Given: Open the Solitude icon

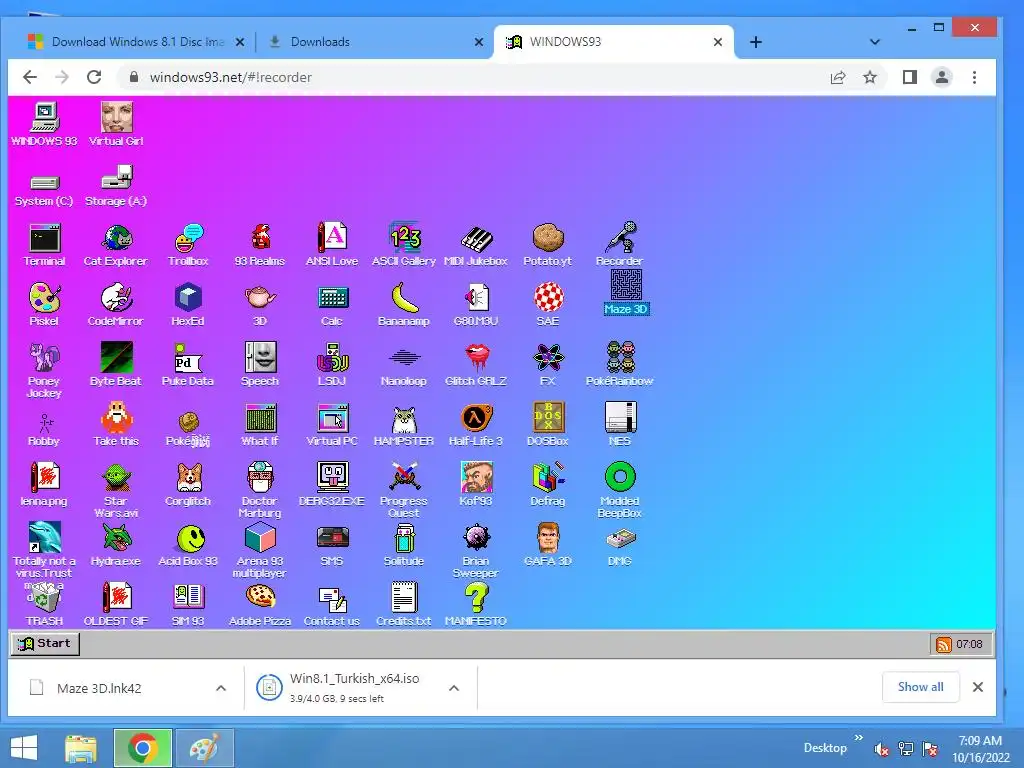Looking at the screenshot, I should click(x=404, y=545).
